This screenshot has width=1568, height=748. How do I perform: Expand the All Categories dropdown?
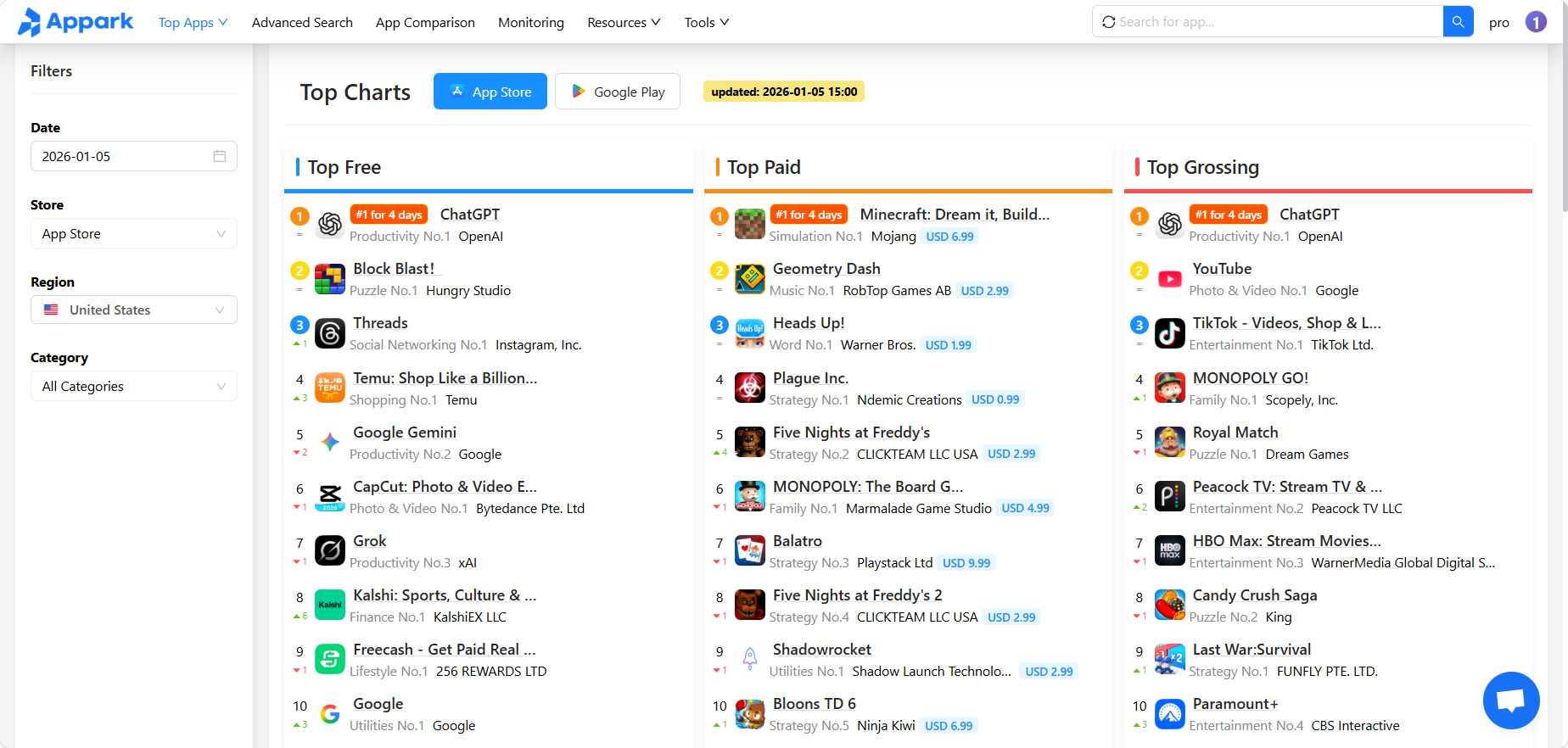point(134,387)
